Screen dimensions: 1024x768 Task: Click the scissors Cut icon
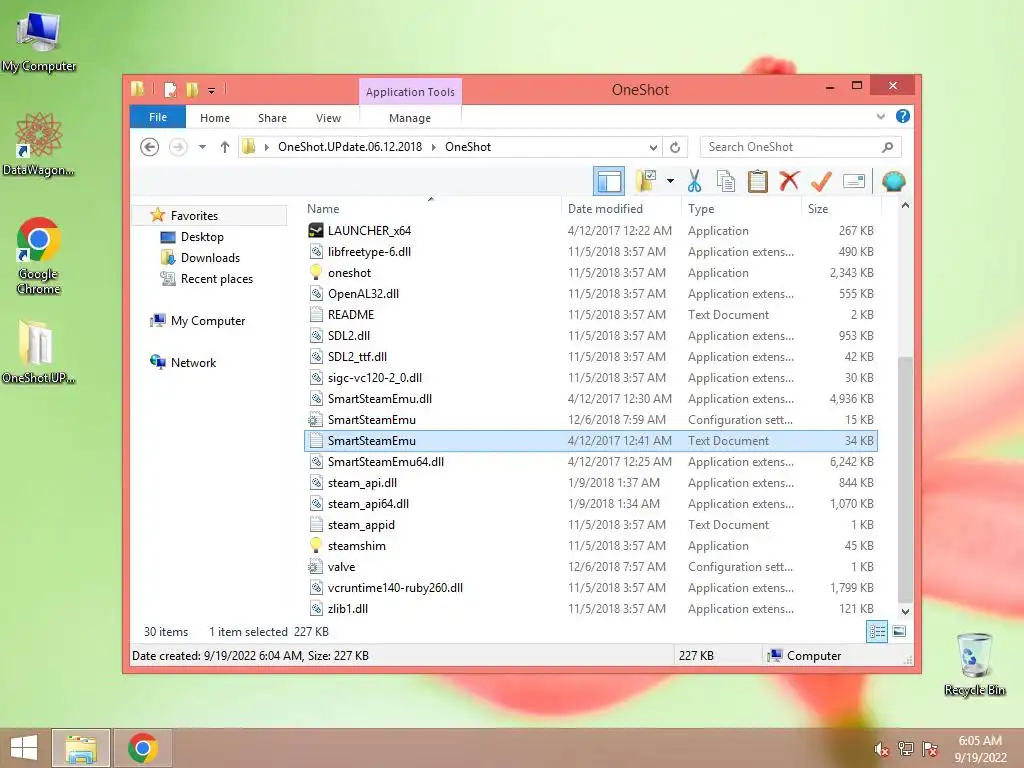[694, 182]
